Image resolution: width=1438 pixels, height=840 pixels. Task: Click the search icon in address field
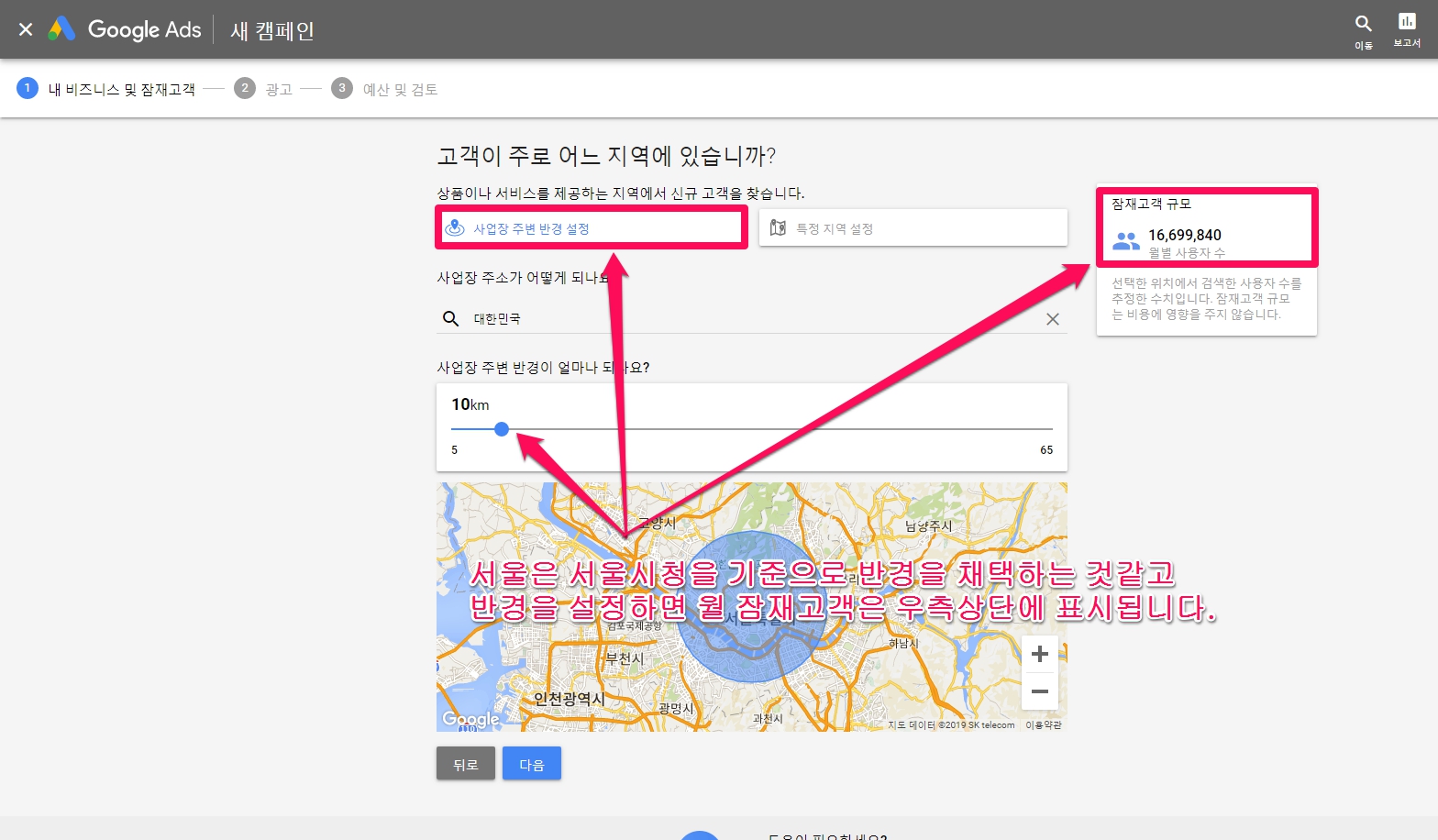(450, 318)
